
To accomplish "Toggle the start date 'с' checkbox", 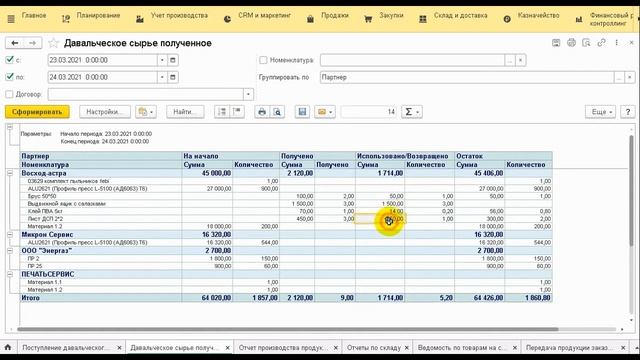I will [x=10, y=60].
